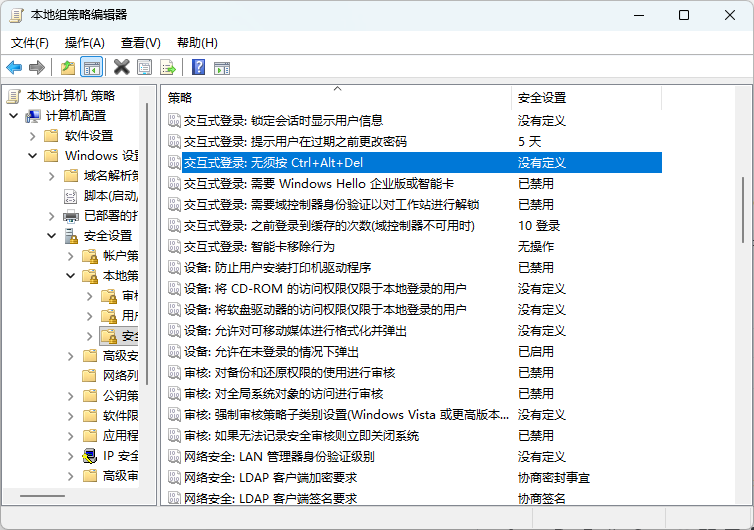This screenshot has height=530, width=754.
Task: Select the 高级审 tree item
Action: coord(120,476)
